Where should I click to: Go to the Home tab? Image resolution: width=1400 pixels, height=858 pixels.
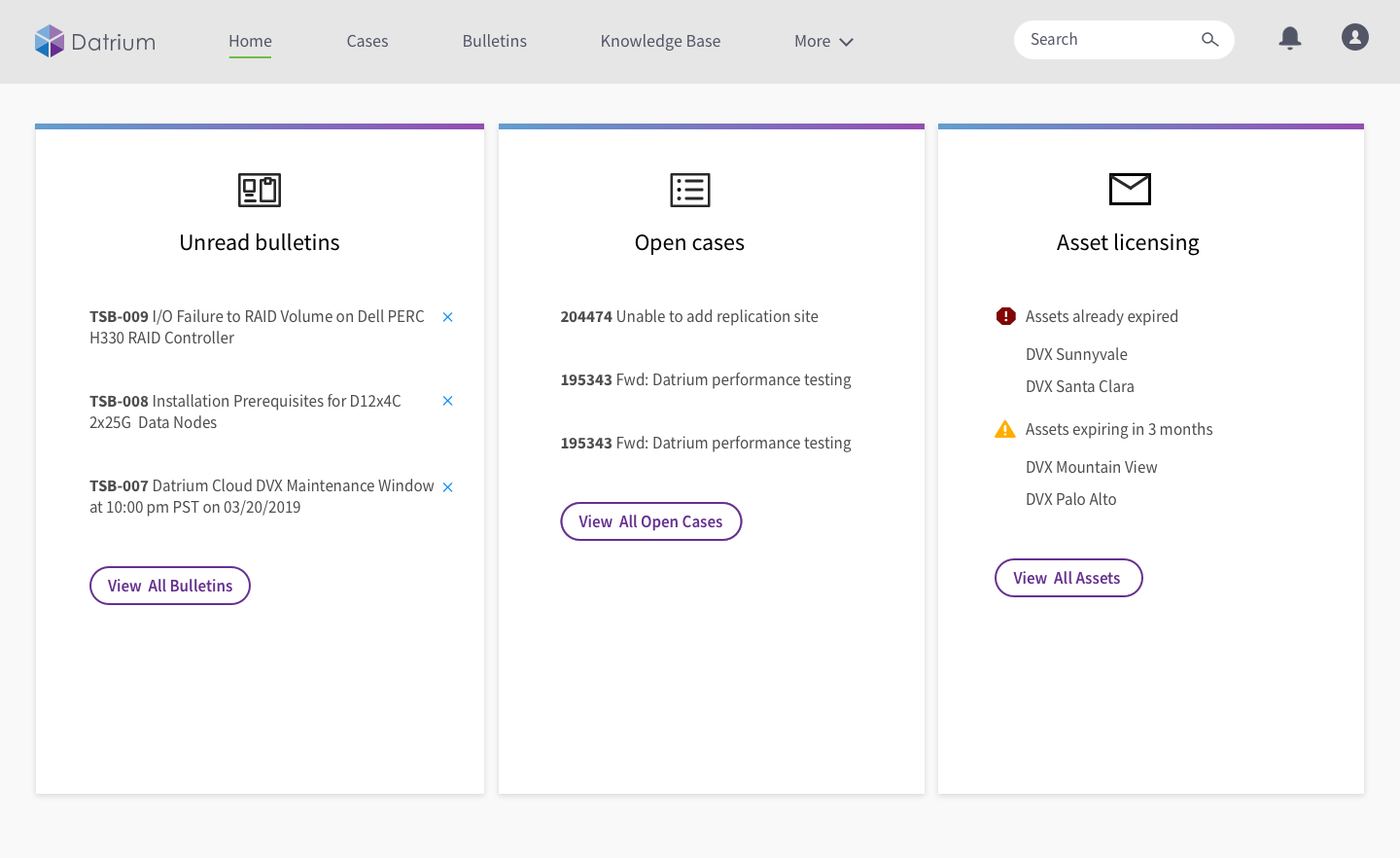tap(250, 41)
